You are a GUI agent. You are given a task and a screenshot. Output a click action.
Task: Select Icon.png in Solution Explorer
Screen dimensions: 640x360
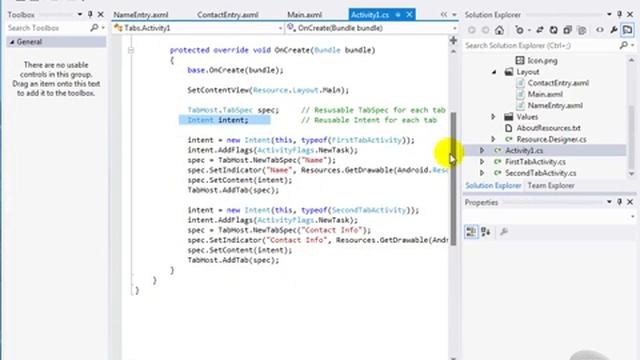[542, 60]
